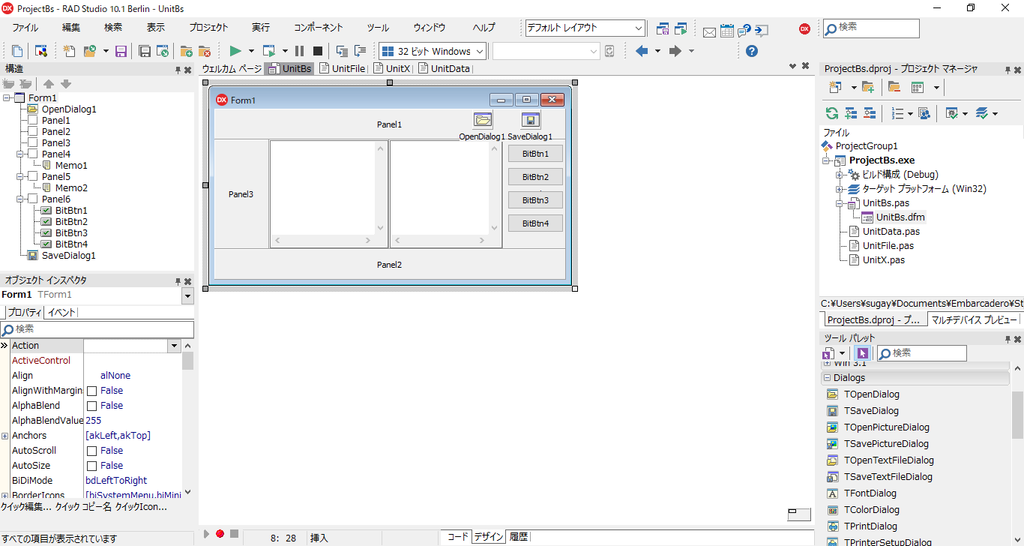
Task: Click the BitBtn4 button on the form
Action: tap(536, 223)
